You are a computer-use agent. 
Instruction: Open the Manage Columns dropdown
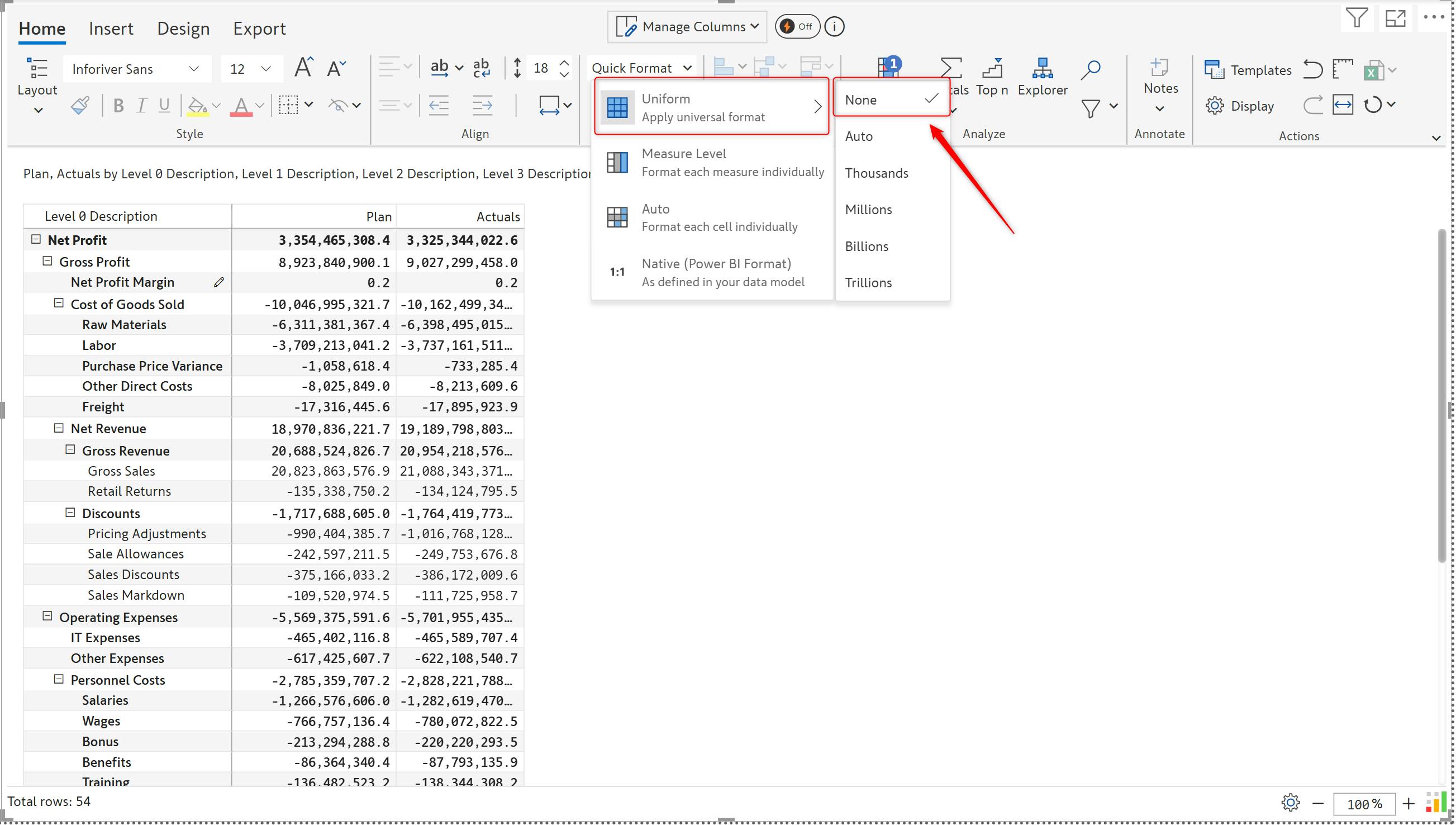(686, 27)
